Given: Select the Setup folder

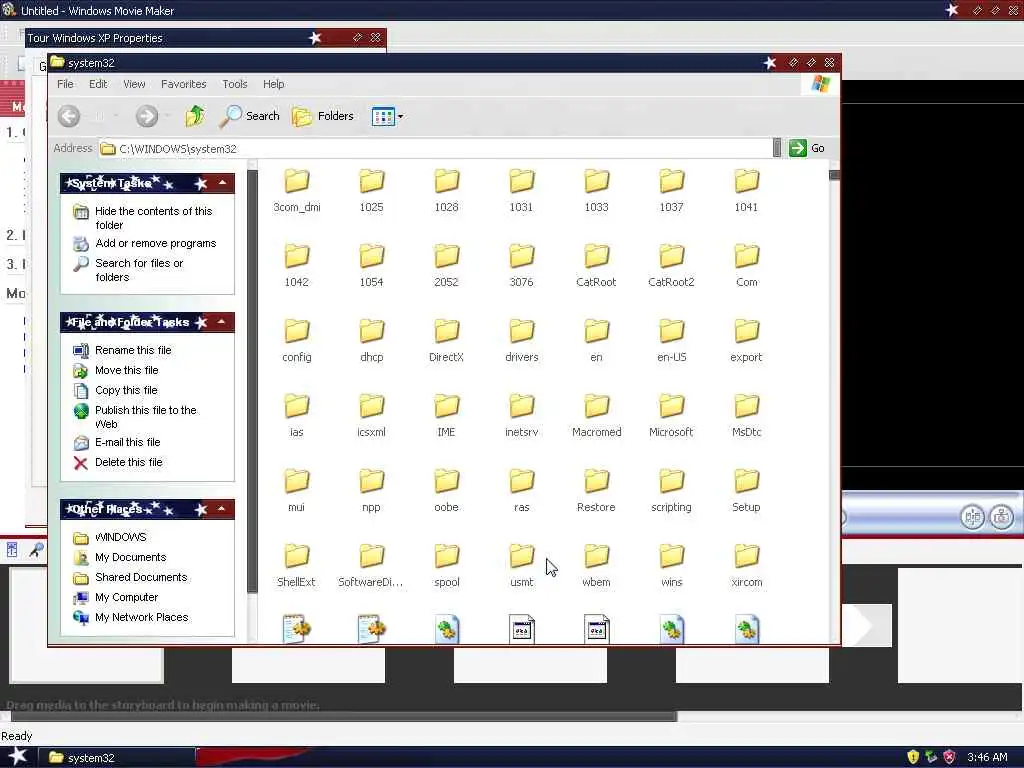Looking at the screenshot, I should pyautogui.click(x=746, y=490).
